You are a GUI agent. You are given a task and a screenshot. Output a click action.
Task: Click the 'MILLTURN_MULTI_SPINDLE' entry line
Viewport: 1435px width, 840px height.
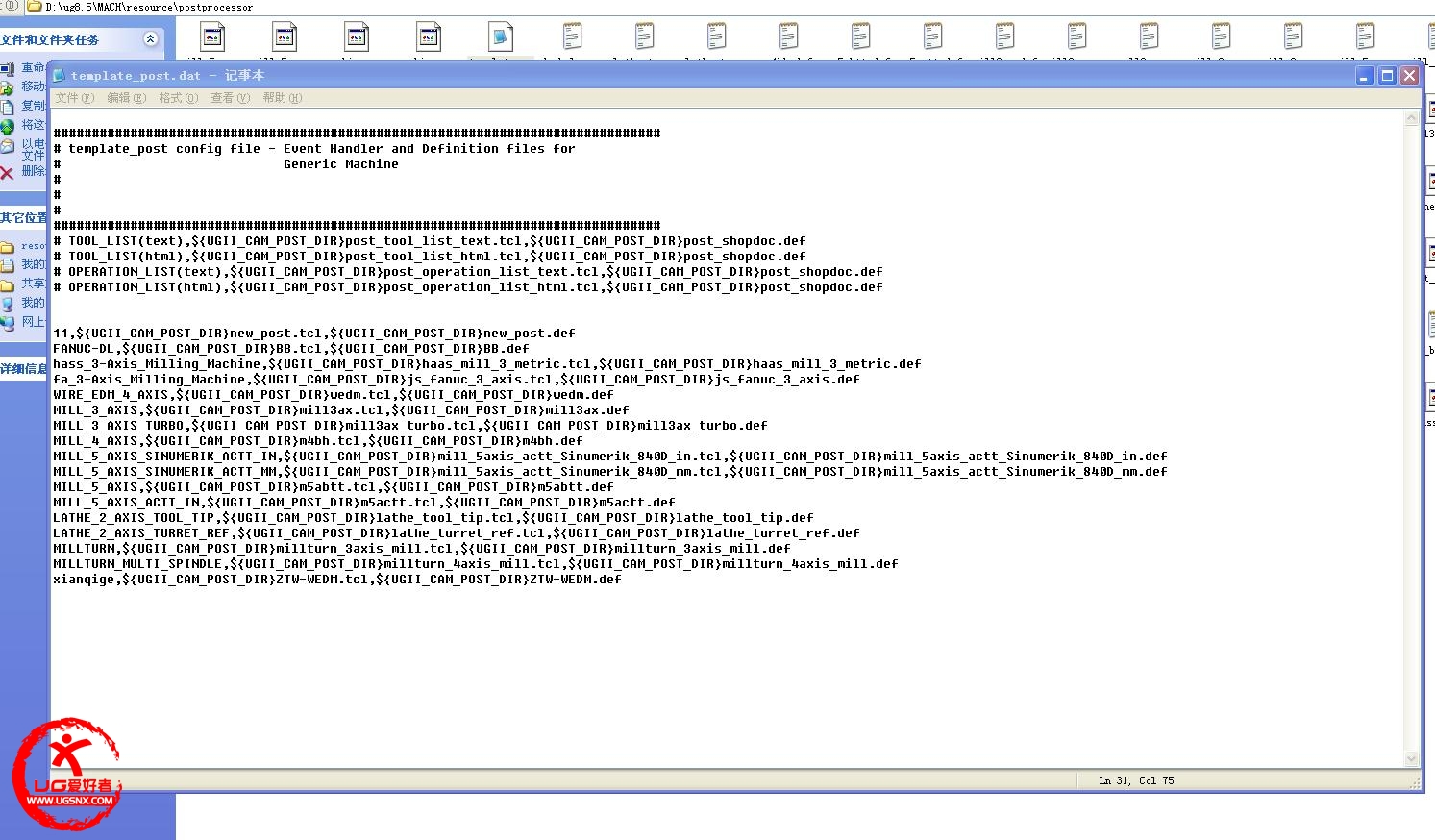point(476,564)
